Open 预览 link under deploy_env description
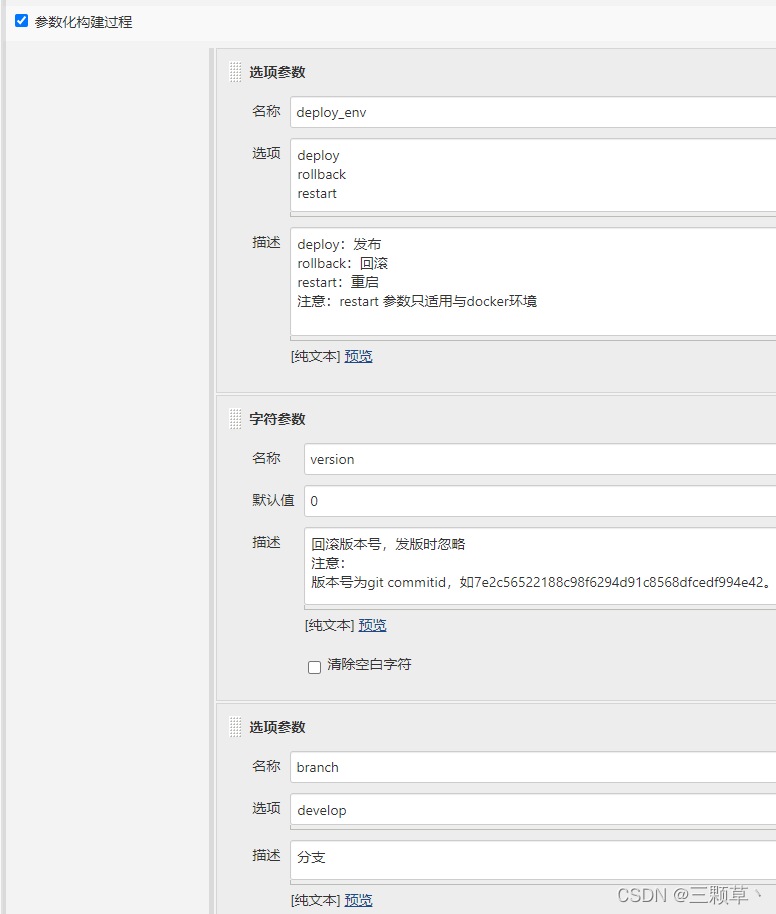This screenshot has width=776, height=914. click(358, 356)
